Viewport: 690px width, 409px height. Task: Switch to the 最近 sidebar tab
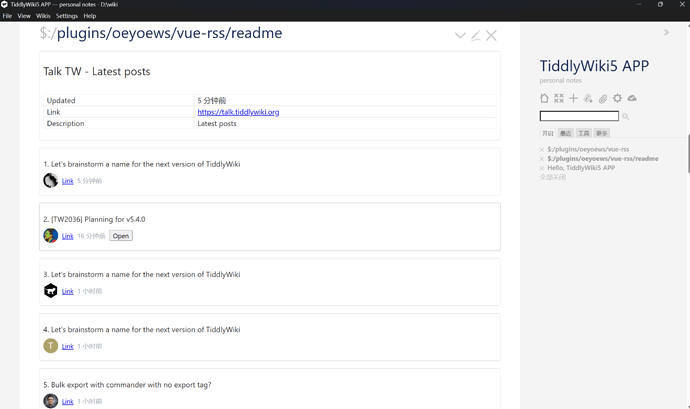(x=565, y=133)
